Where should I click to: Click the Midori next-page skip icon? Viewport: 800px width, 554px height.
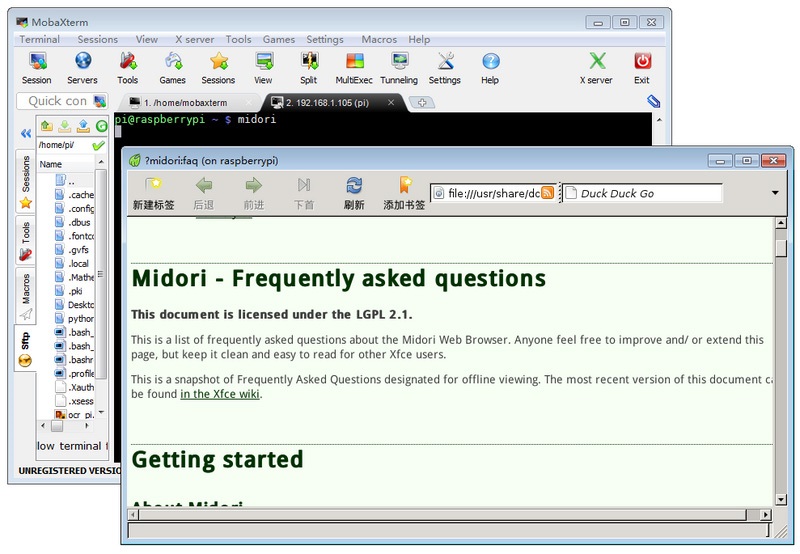click(x=304, y=194)
